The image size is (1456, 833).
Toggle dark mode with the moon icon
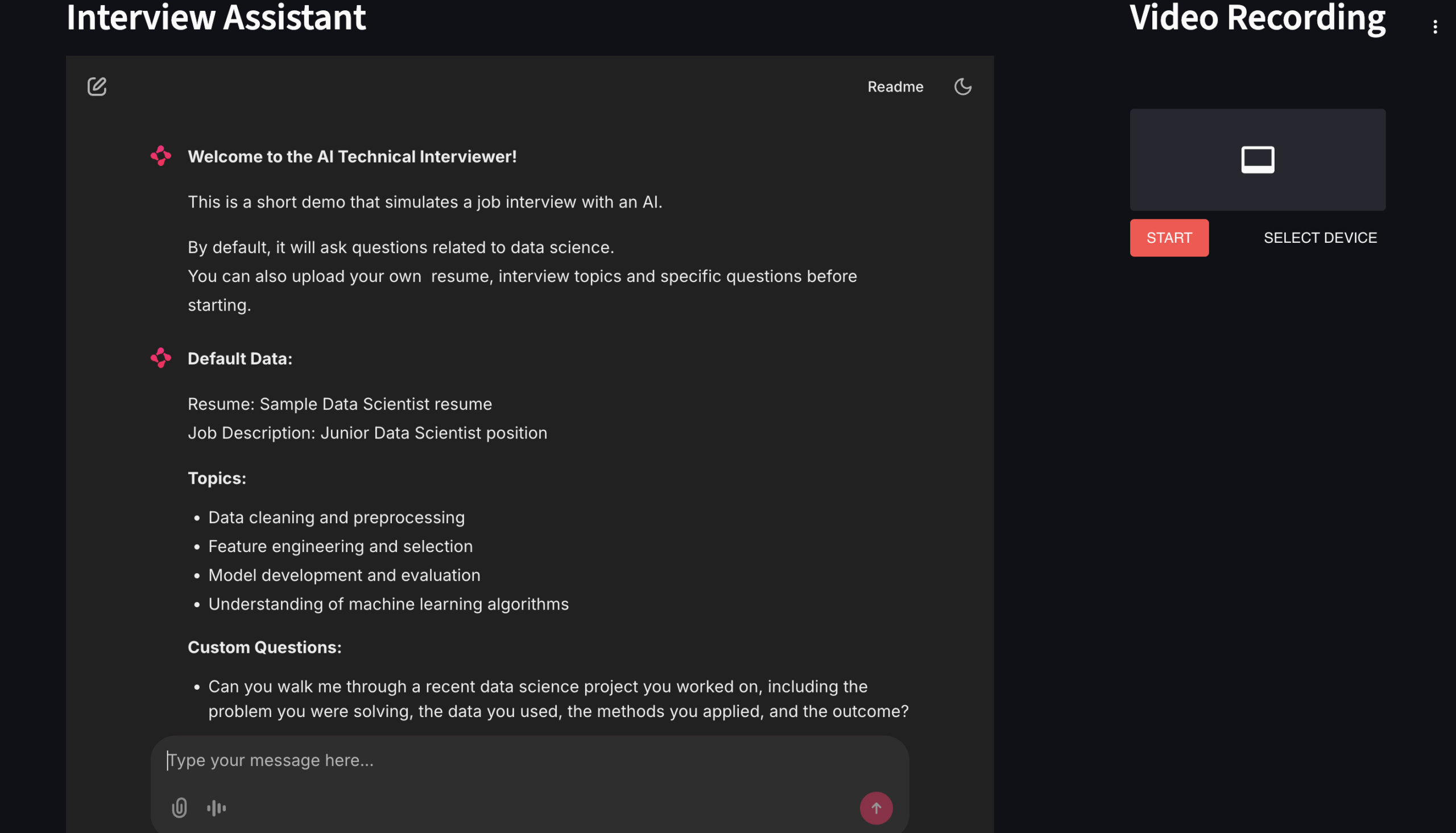[x=962, y=86]
